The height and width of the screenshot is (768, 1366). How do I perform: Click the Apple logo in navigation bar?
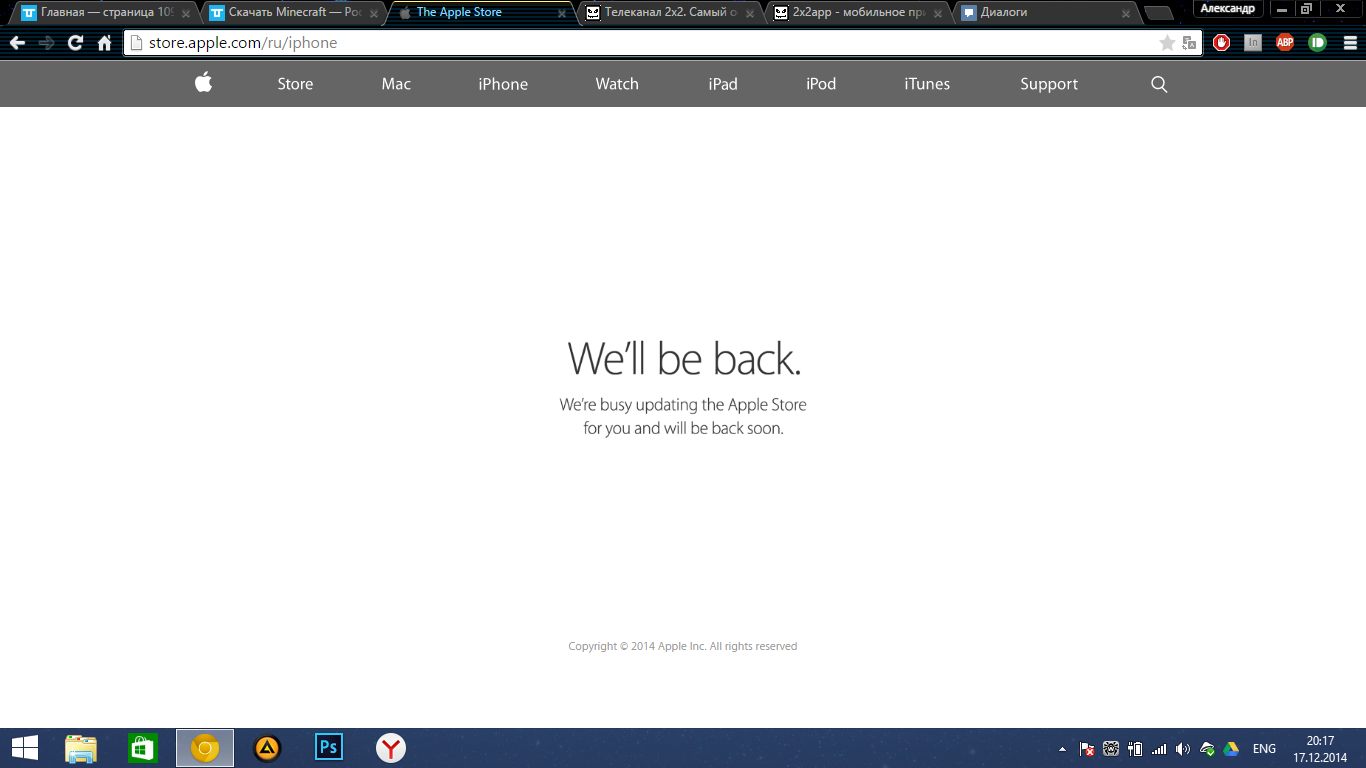click(x=203, y=83)
